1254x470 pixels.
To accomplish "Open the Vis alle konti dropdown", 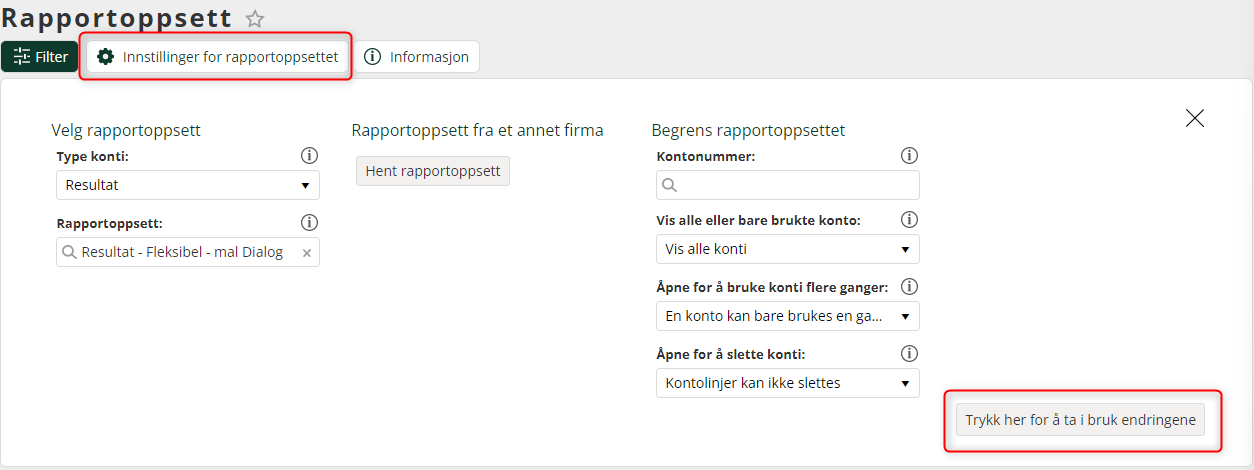I will [x=788, y=249].
